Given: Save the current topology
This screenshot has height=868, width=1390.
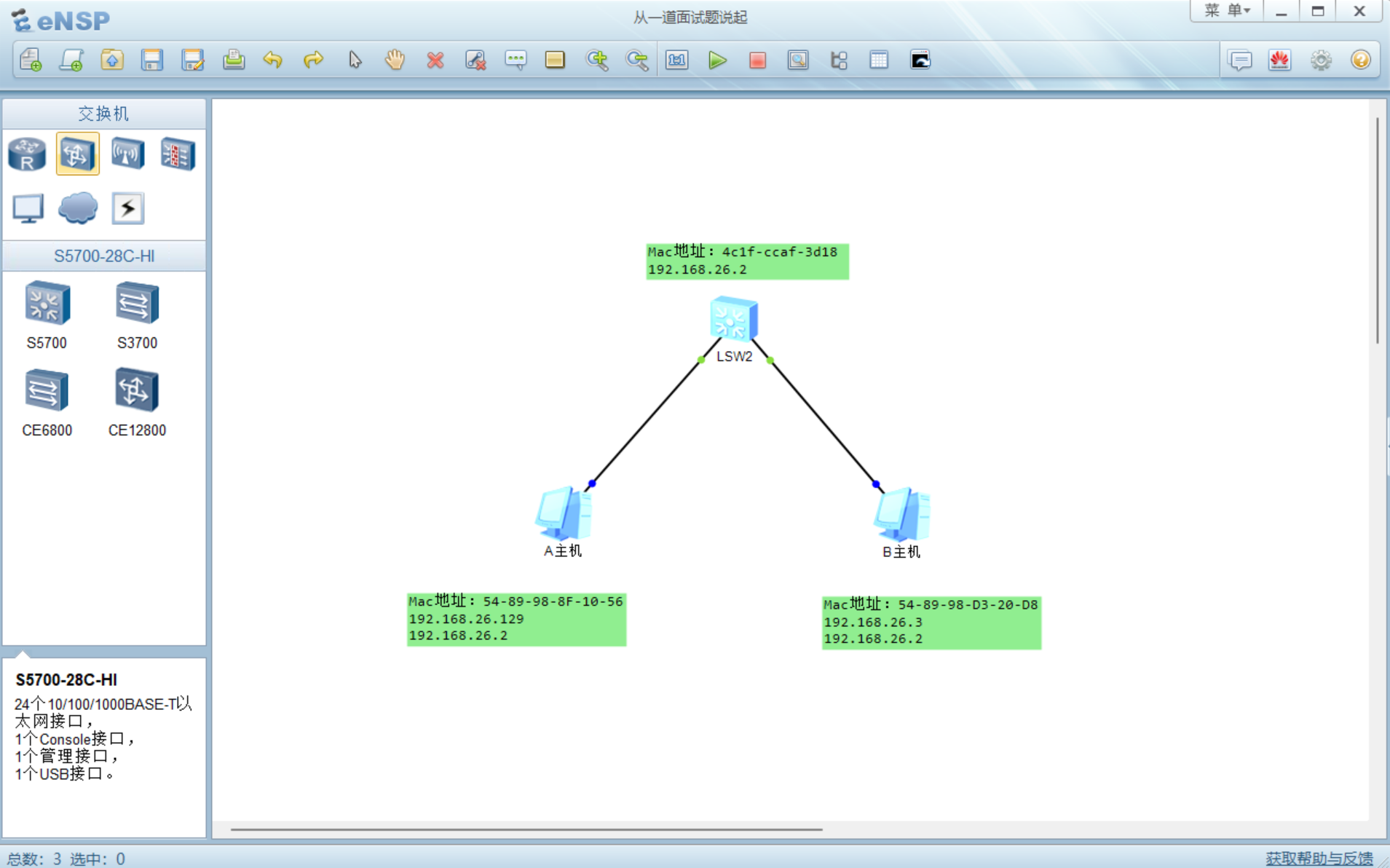Looking at the screenshot, I should tap(152, 60).
